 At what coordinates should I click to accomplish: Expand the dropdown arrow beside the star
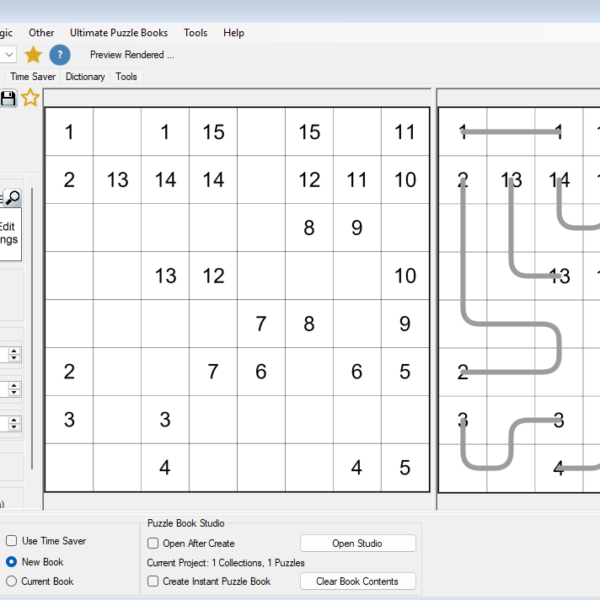pyautogui.click(x=8, y=55)
